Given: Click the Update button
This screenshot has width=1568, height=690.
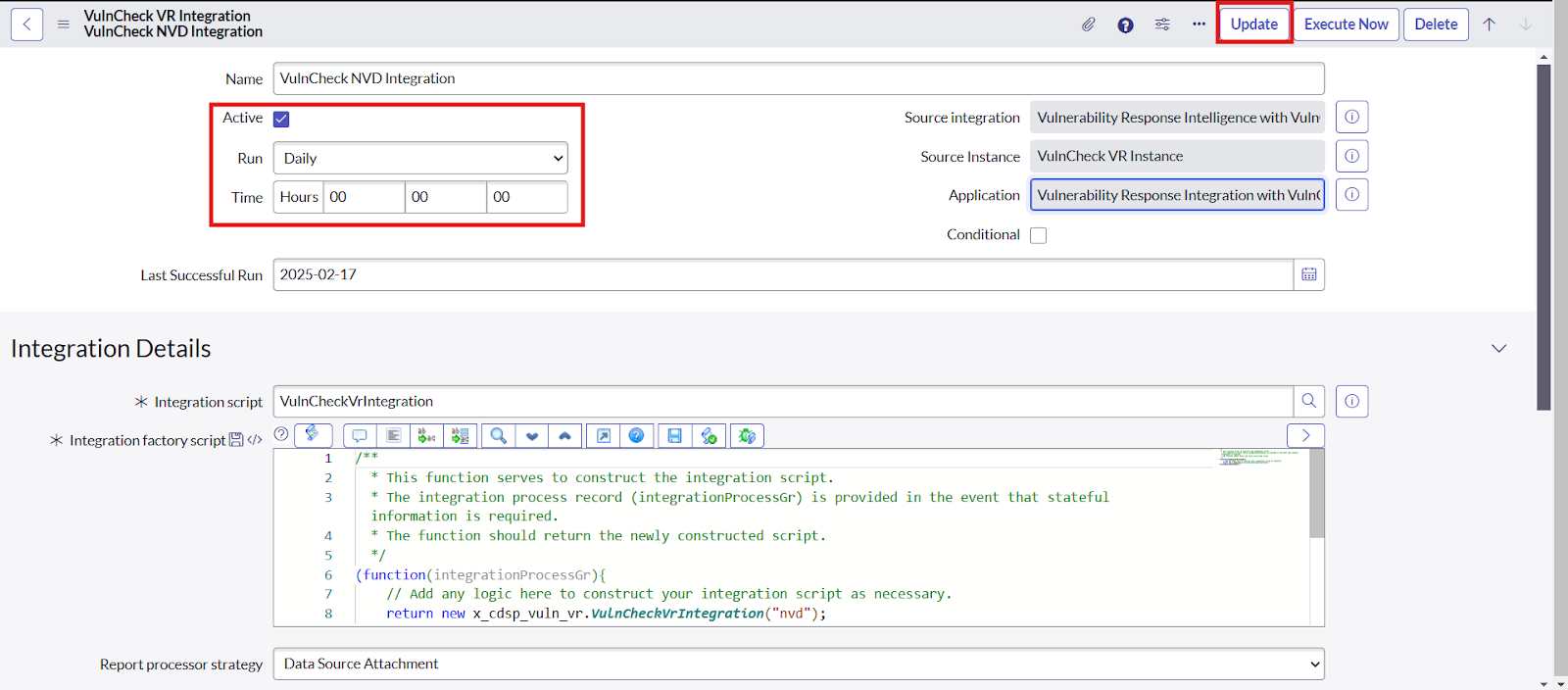Looking at the screenshot, I should 1254,25.
